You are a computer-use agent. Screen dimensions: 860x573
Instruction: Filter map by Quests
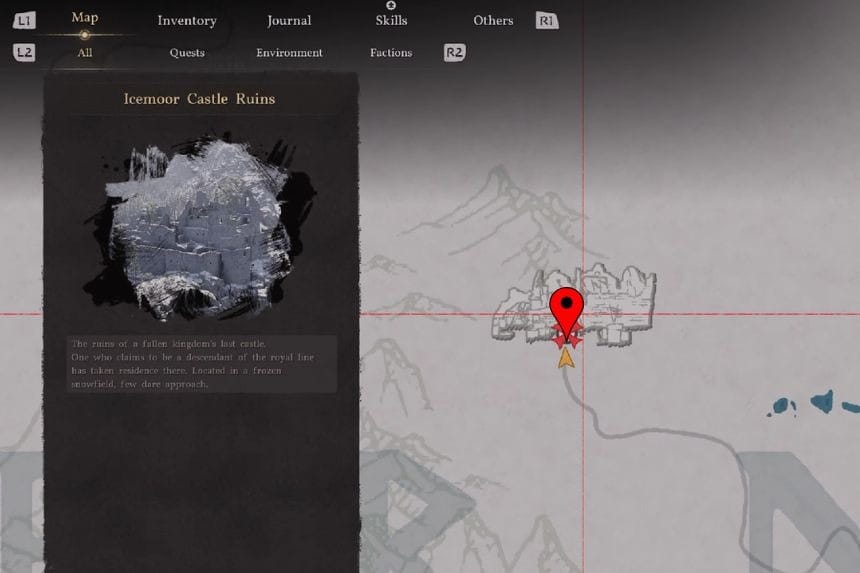tap(187, 53)
